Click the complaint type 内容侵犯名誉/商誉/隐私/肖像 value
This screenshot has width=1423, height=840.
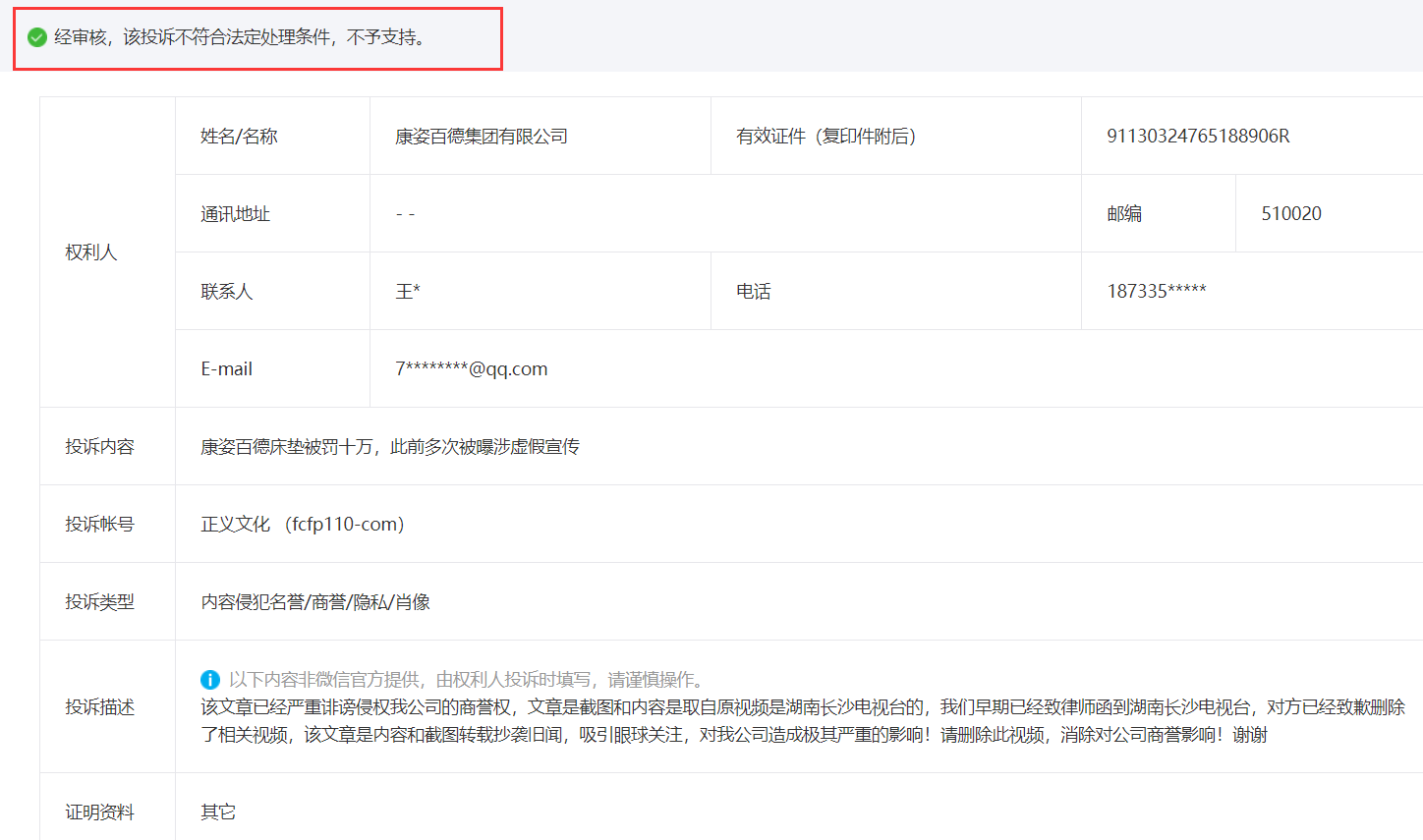click(x=315, y=602)
